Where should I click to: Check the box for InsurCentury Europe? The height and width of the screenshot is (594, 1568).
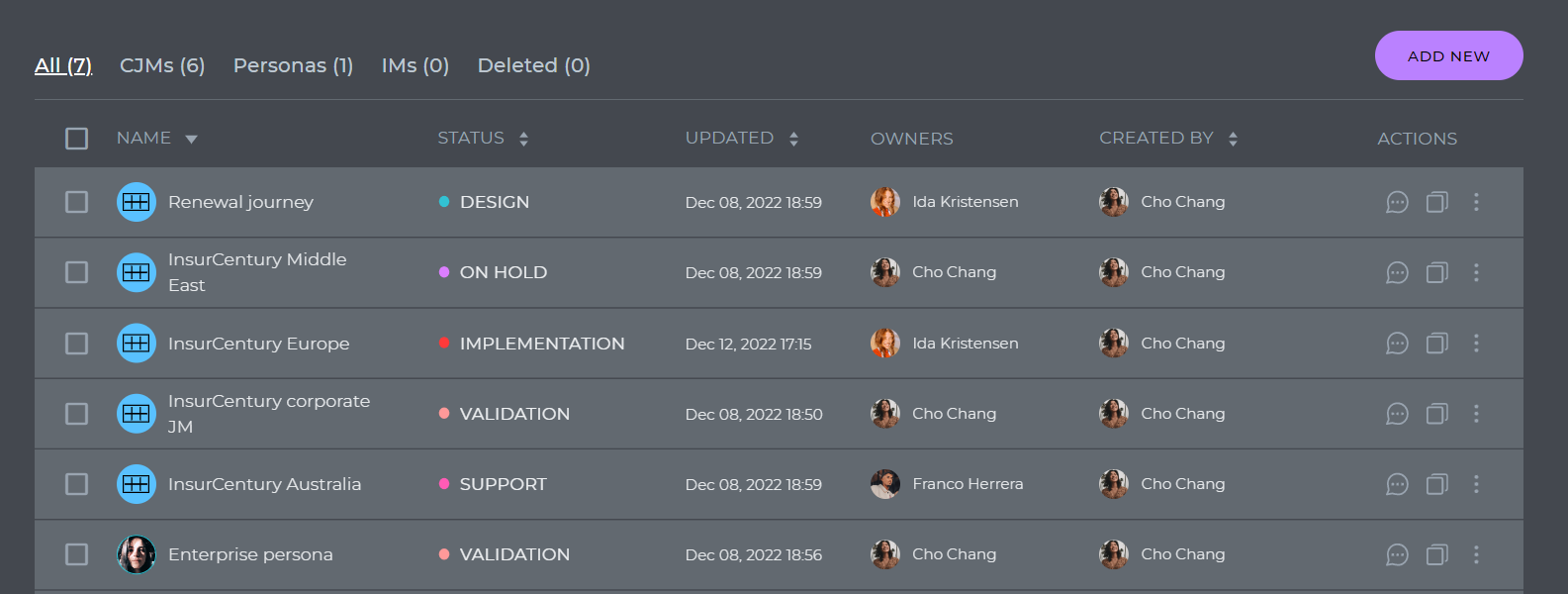pos(76,343)
